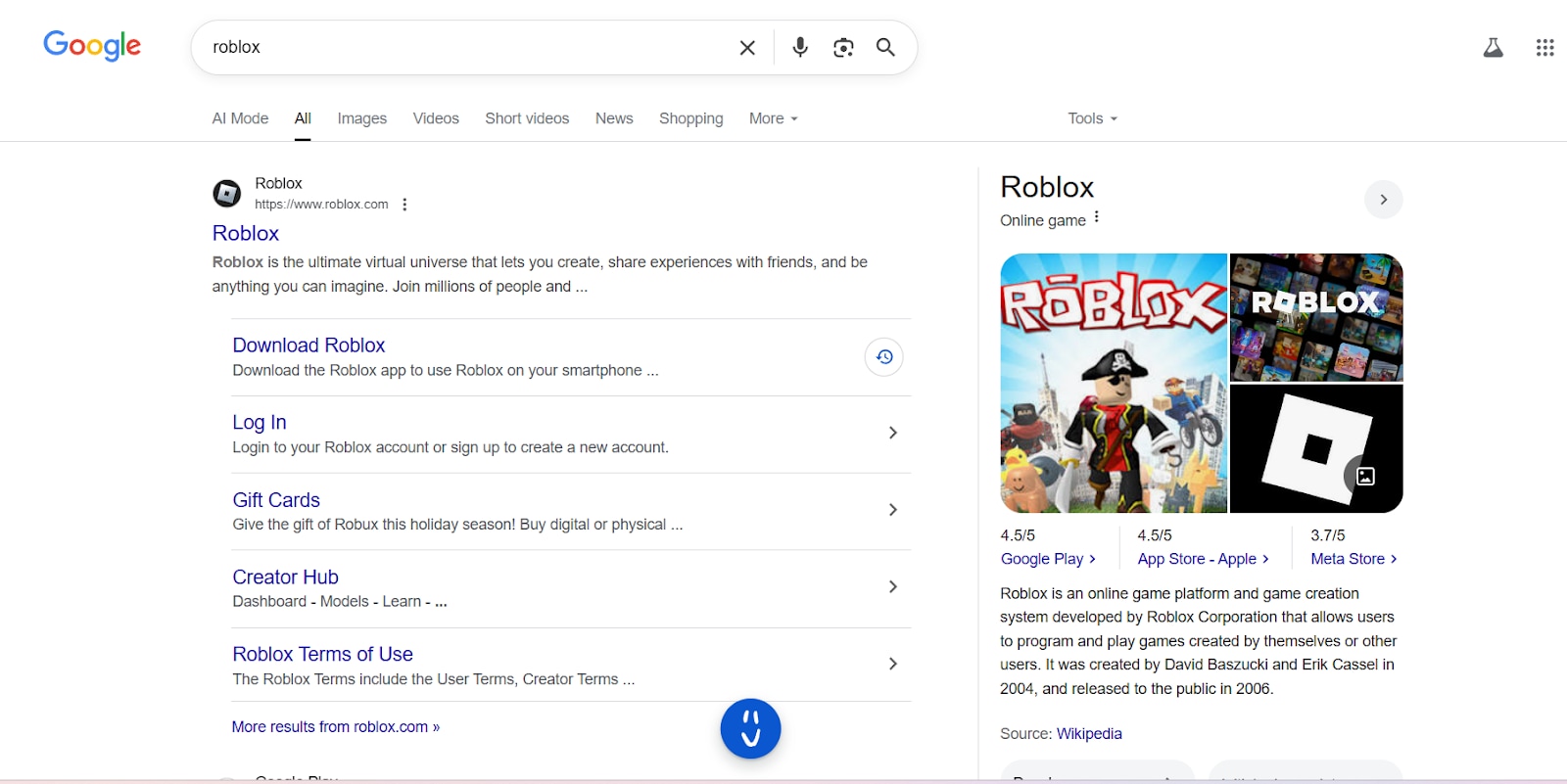
Task: Open the App Store - Apple link
Action: point(1203,559)
